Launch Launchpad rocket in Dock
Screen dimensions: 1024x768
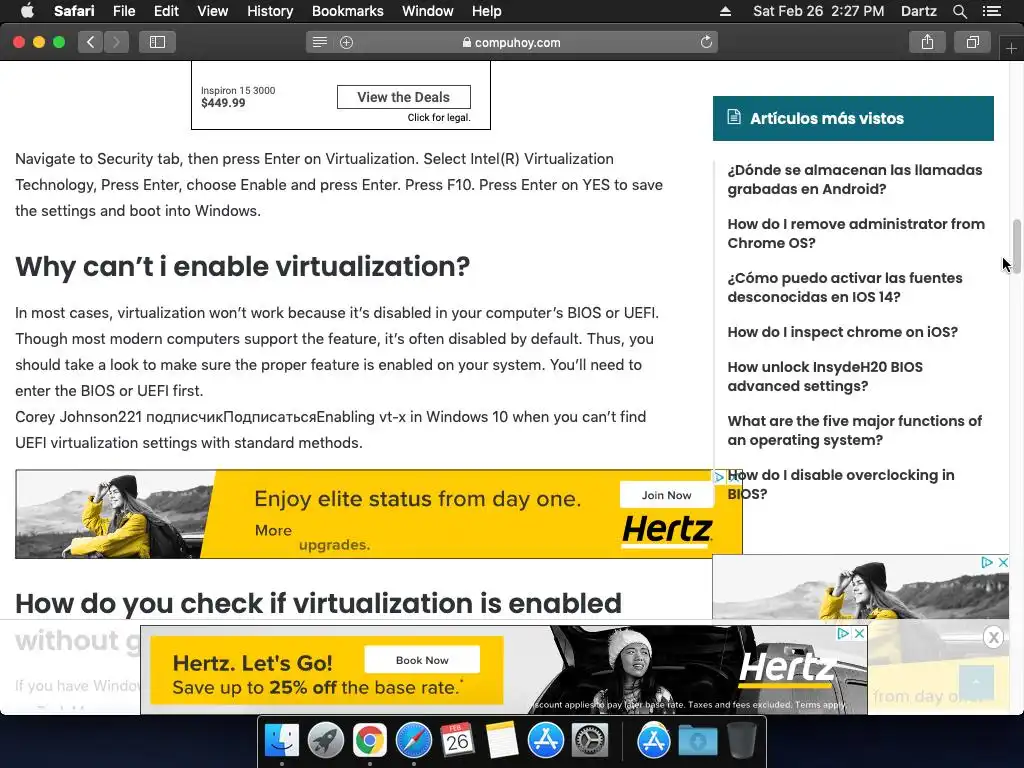point(325,741)
